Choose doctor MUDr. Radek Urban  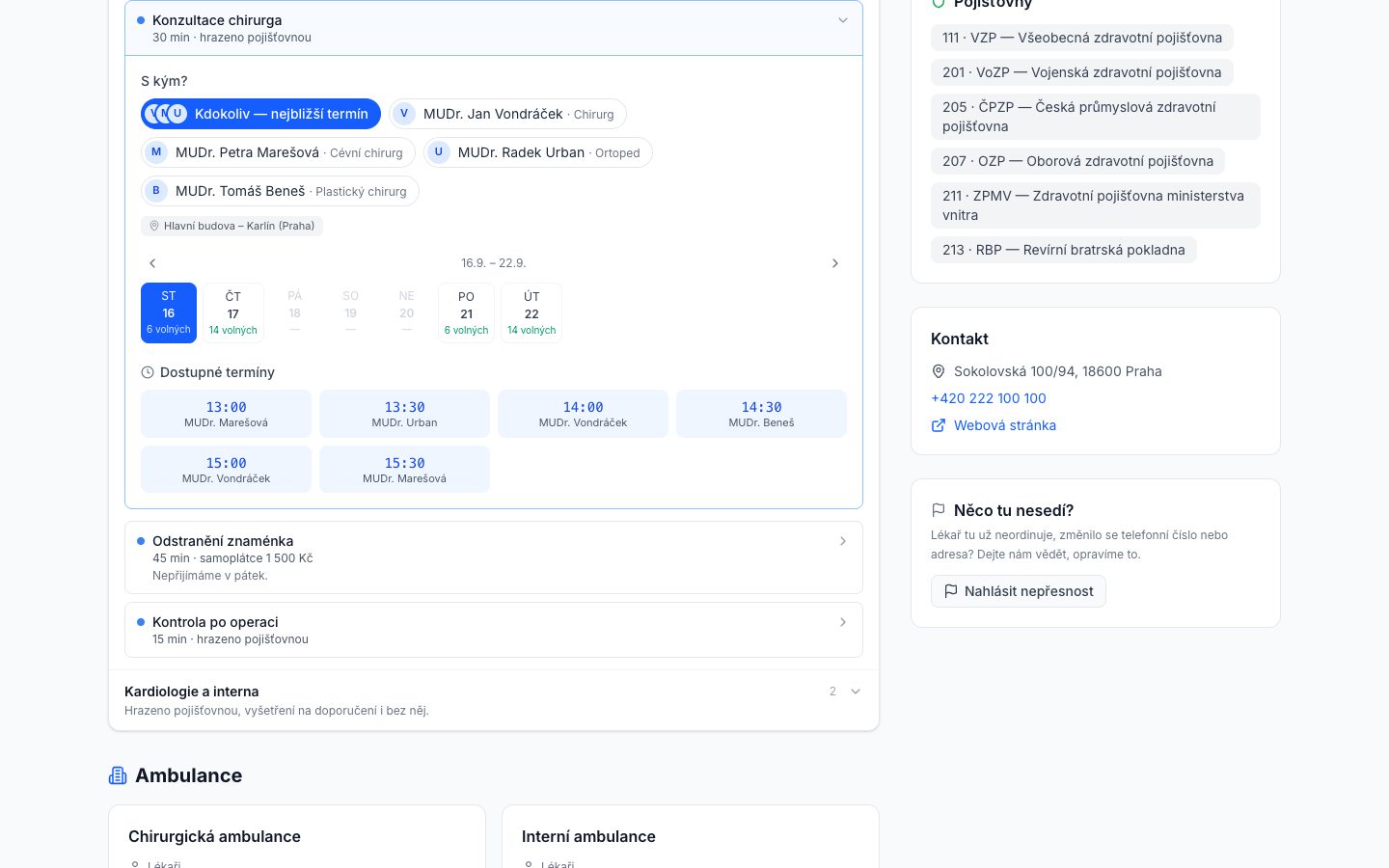[x=537, y=152]
